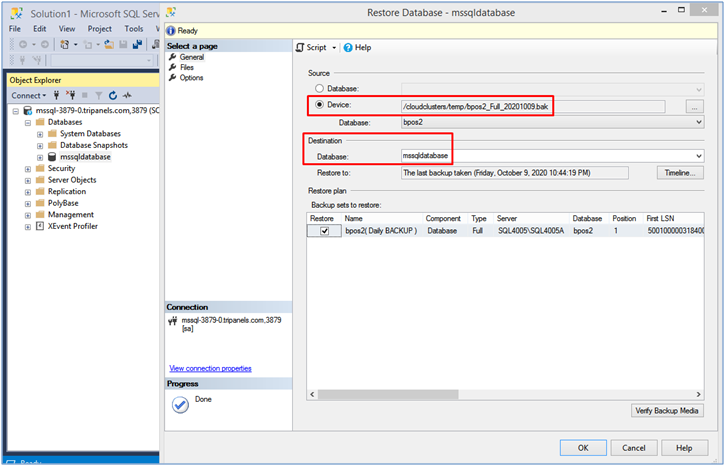Toggle the Restore checkbox for bpos2 backup
This screenshot has height=466, width=725.
pos(324,231)
